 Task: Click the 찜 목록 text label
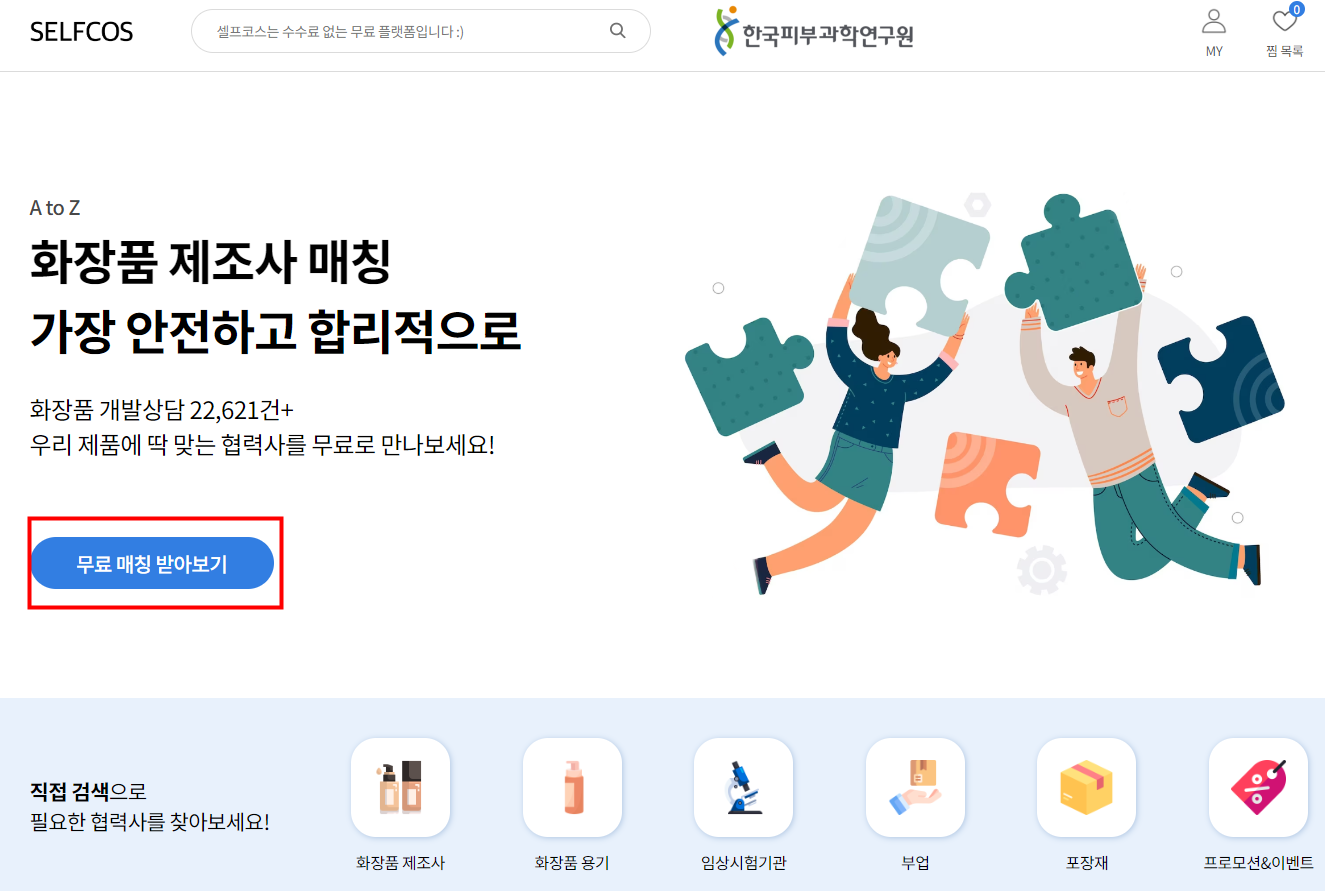coord(1284,51)
